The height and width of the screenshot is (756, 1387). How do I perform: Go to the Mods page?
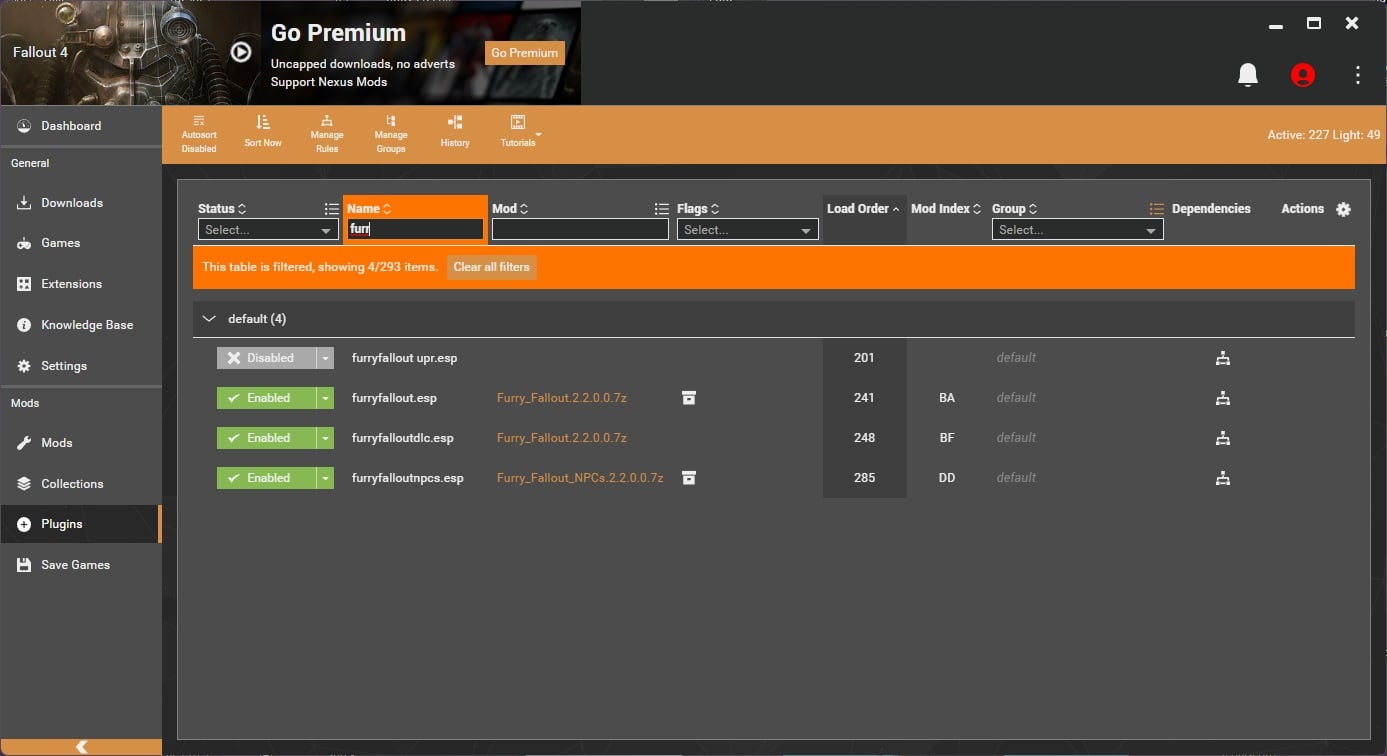tap(81, 443)
